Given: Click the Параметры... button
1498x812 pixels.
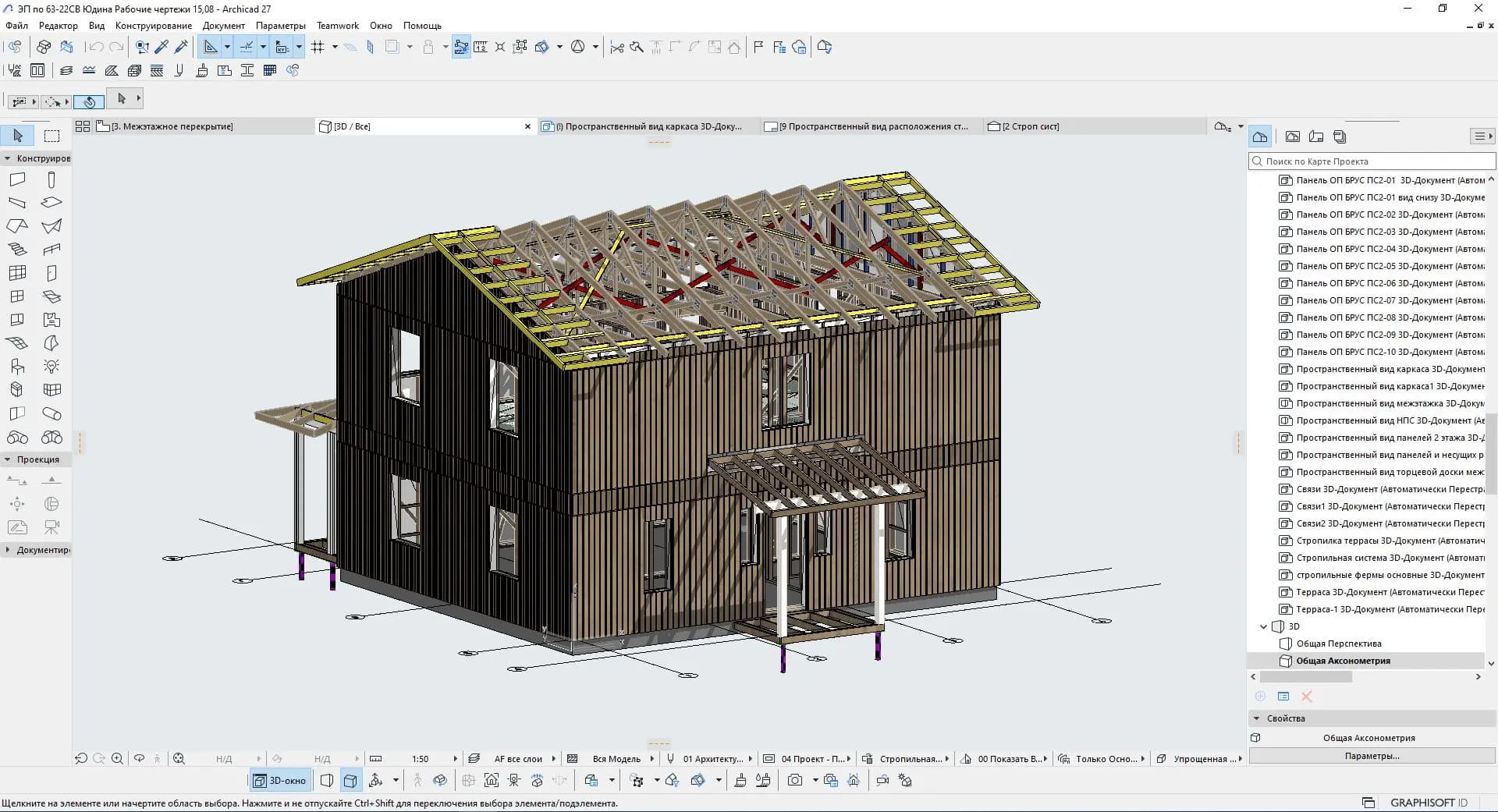Looking at the screenshot, I should click(1372, 756).
